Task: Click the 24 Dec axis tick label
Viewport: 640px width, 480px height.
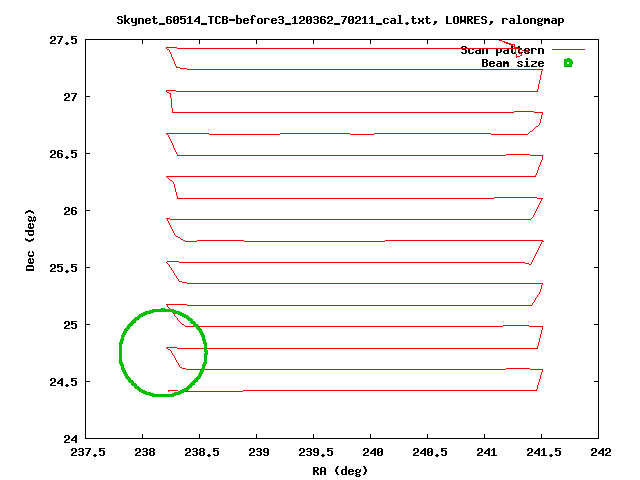Action: (x=70, y=439)
